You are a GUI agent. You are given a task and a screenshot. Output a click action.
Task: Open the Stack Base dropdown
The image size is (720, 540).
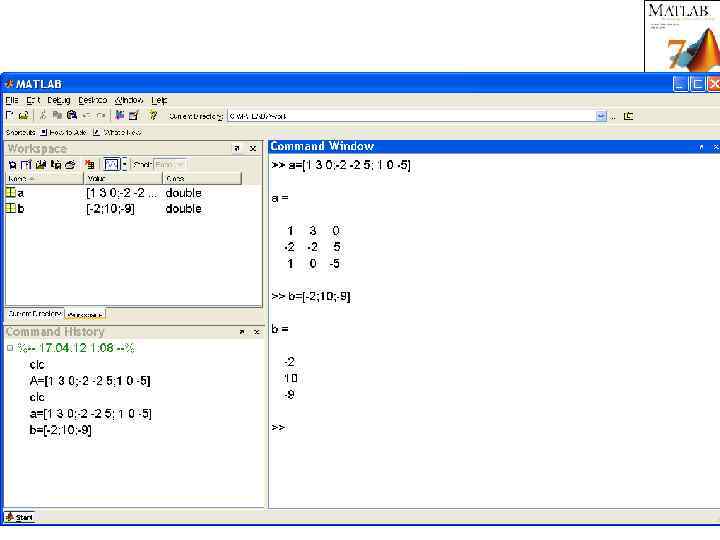[171, 164]
